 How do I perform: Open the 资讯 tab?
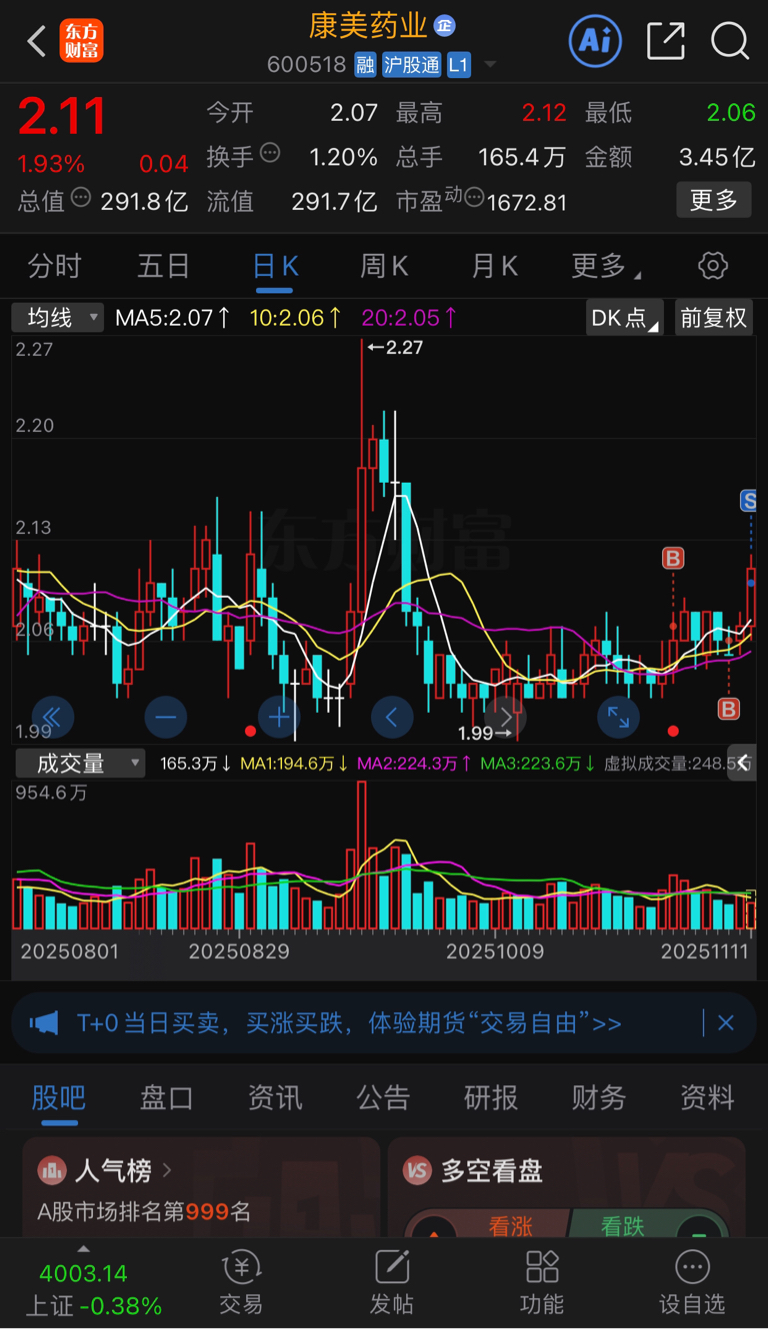275,1097
